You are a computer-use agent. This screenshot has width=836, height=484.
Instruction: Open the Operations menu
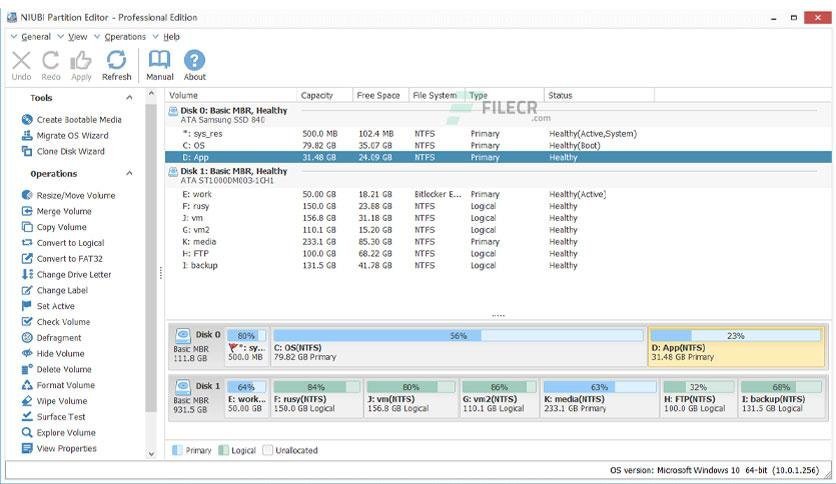tap(125, 37)
